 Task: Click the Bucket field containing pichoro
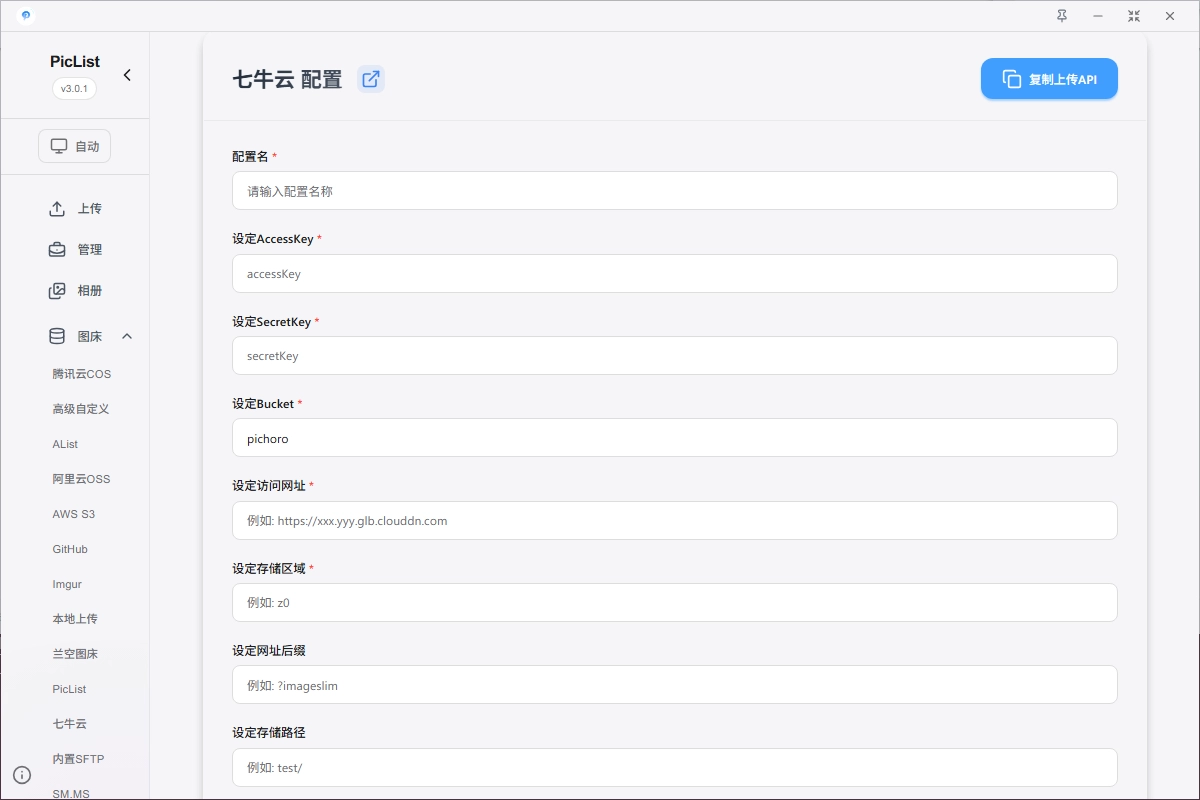coord(675,438)
